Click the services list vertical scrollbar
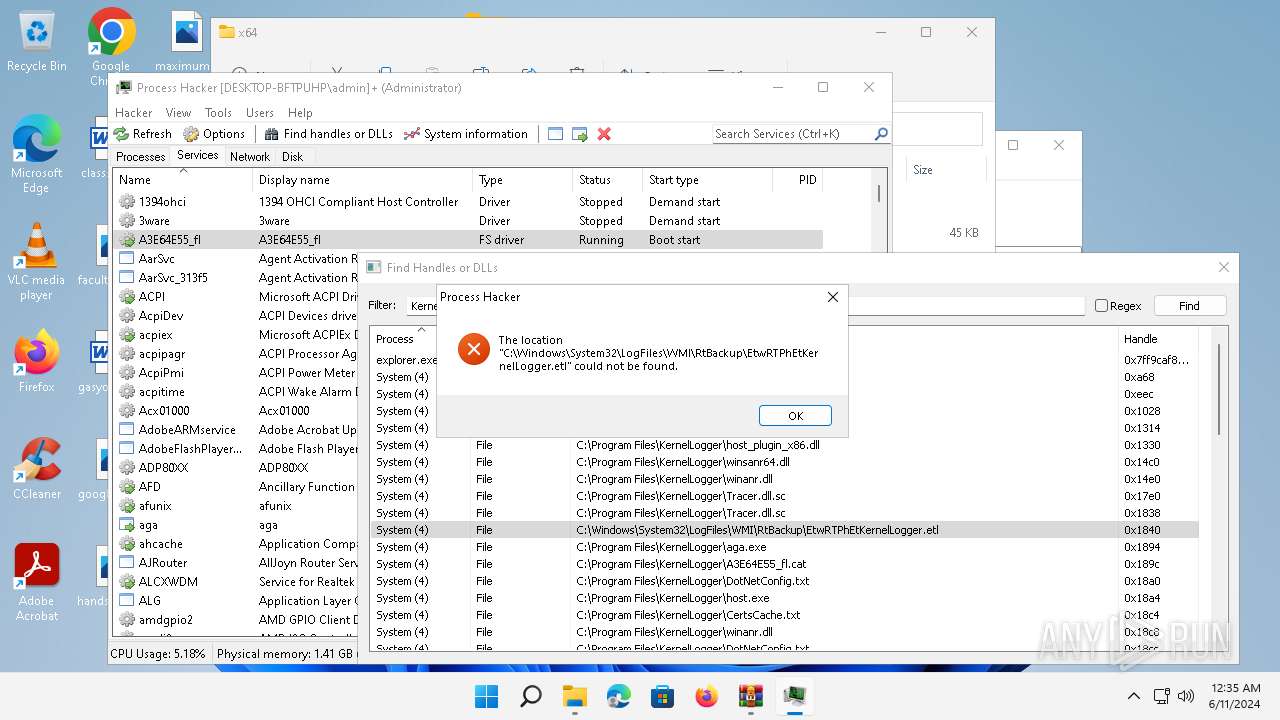 tap(879, 195)
